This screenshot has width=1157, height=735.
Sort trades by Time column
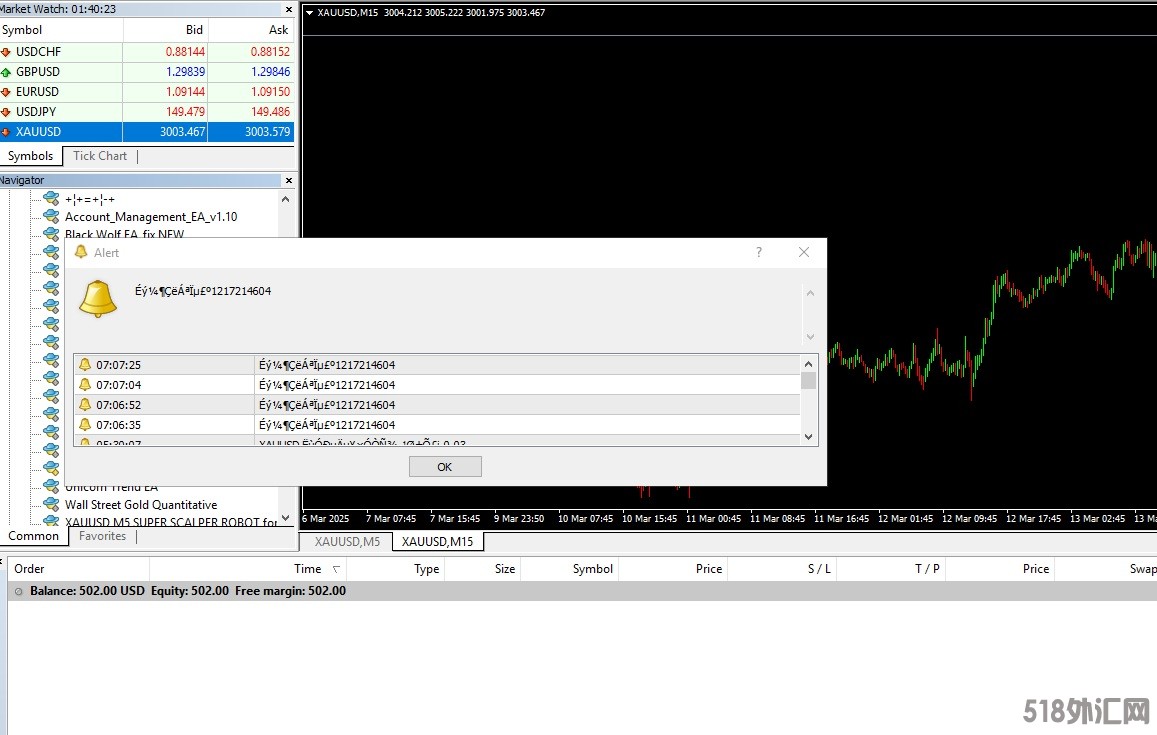[247, 568]
